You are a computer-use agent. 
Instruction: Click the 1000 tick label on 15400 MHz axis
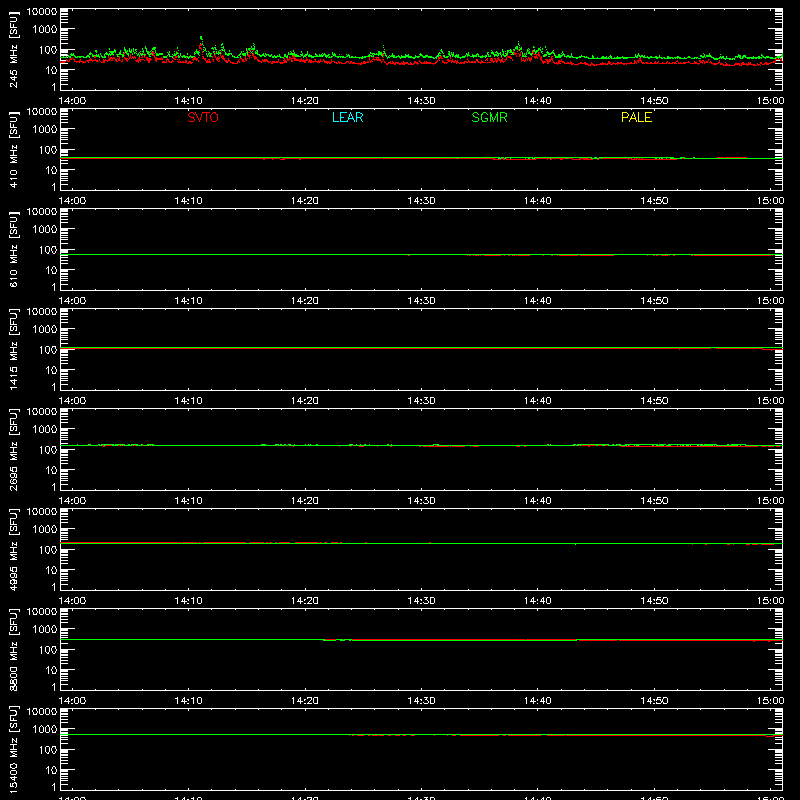(45, 730)
